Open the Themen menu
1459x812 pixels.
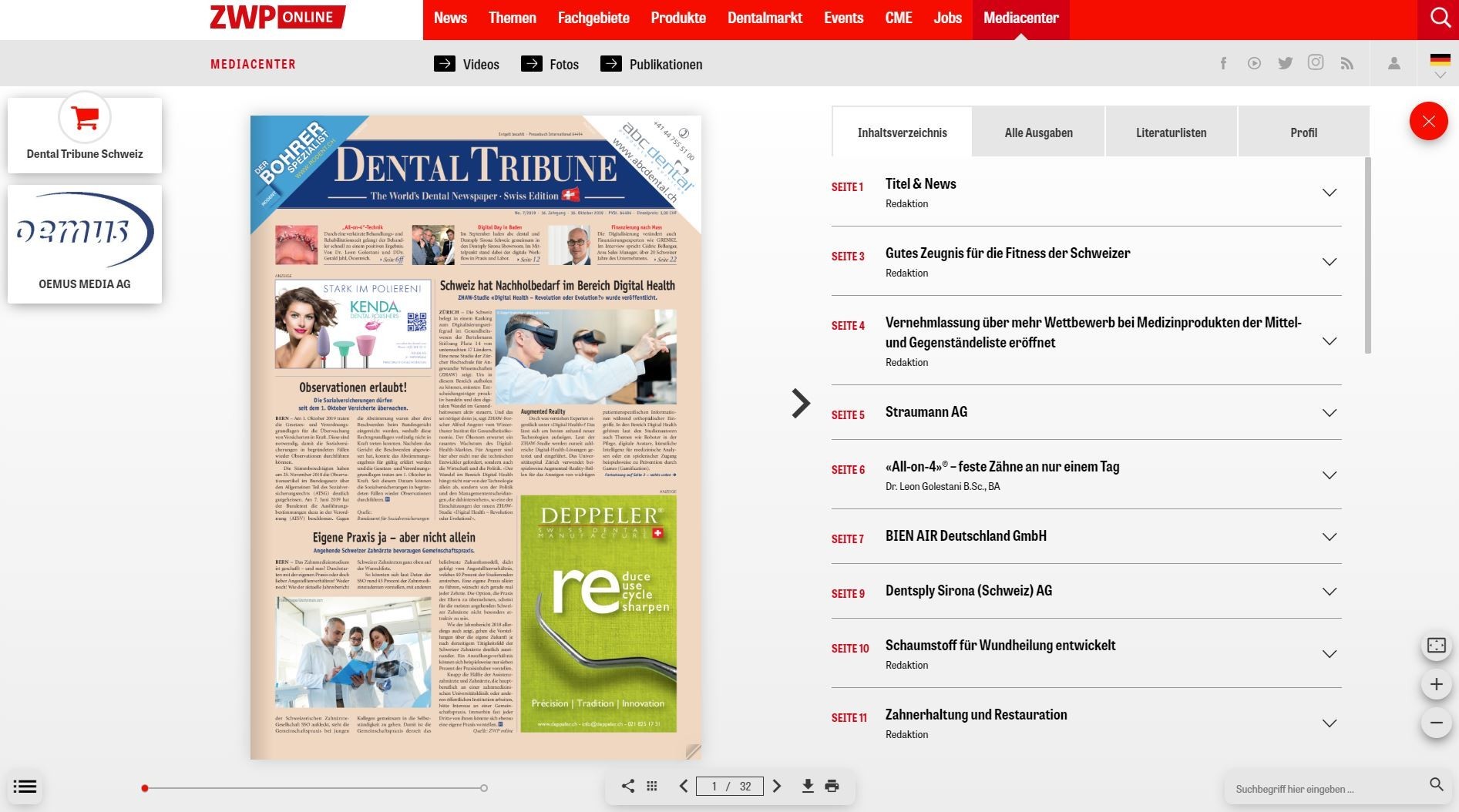pos(513,18)
